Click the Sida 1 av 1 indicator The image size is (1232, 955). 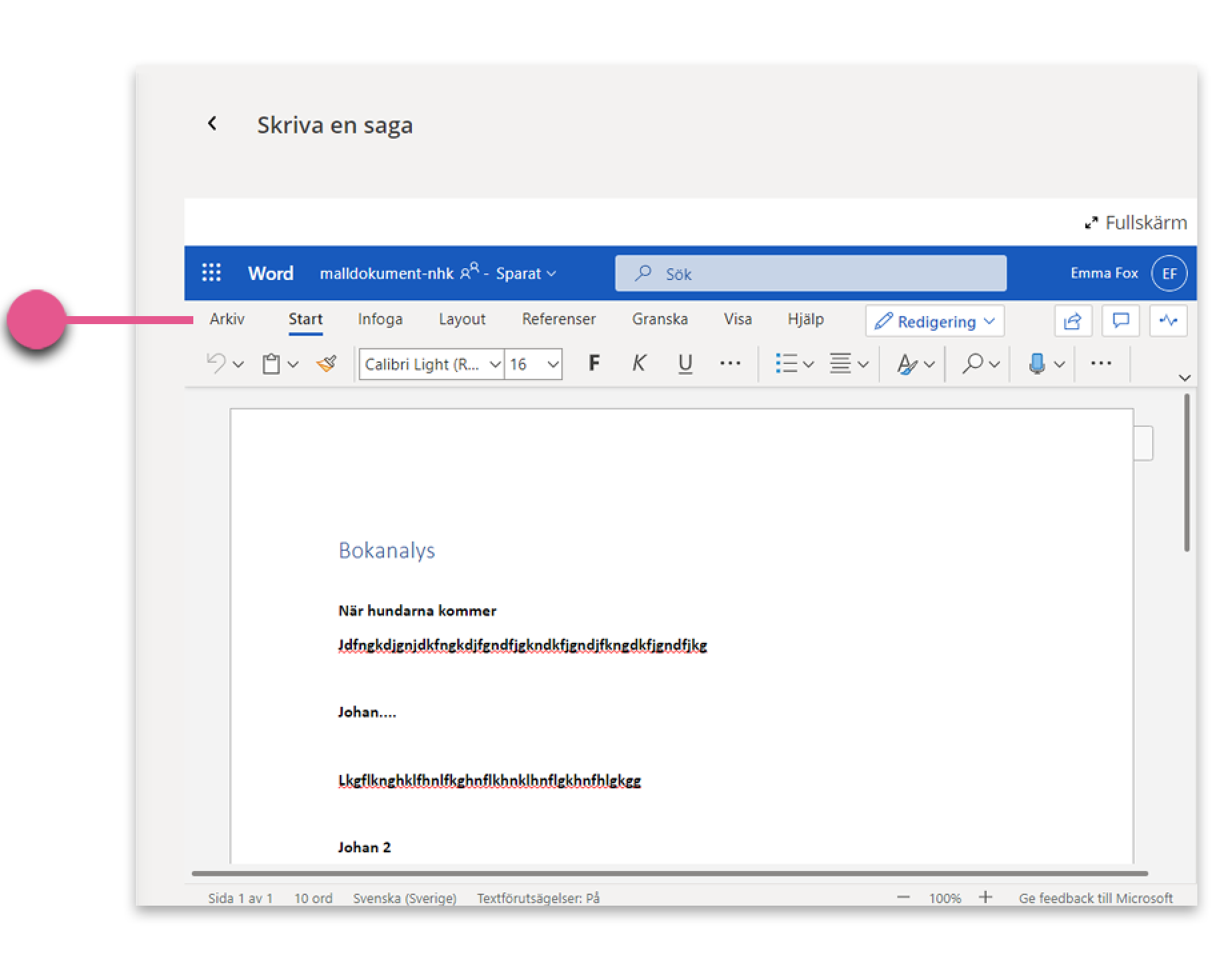240,898
